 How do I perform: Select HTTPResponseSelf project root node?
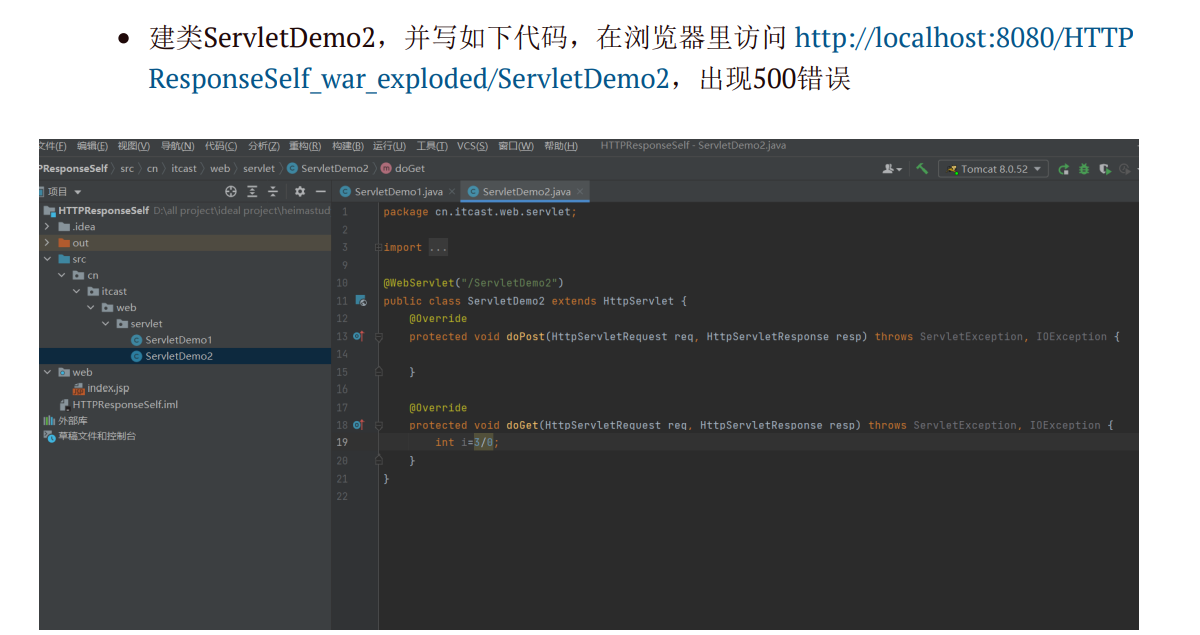click(x=104, y=211)
